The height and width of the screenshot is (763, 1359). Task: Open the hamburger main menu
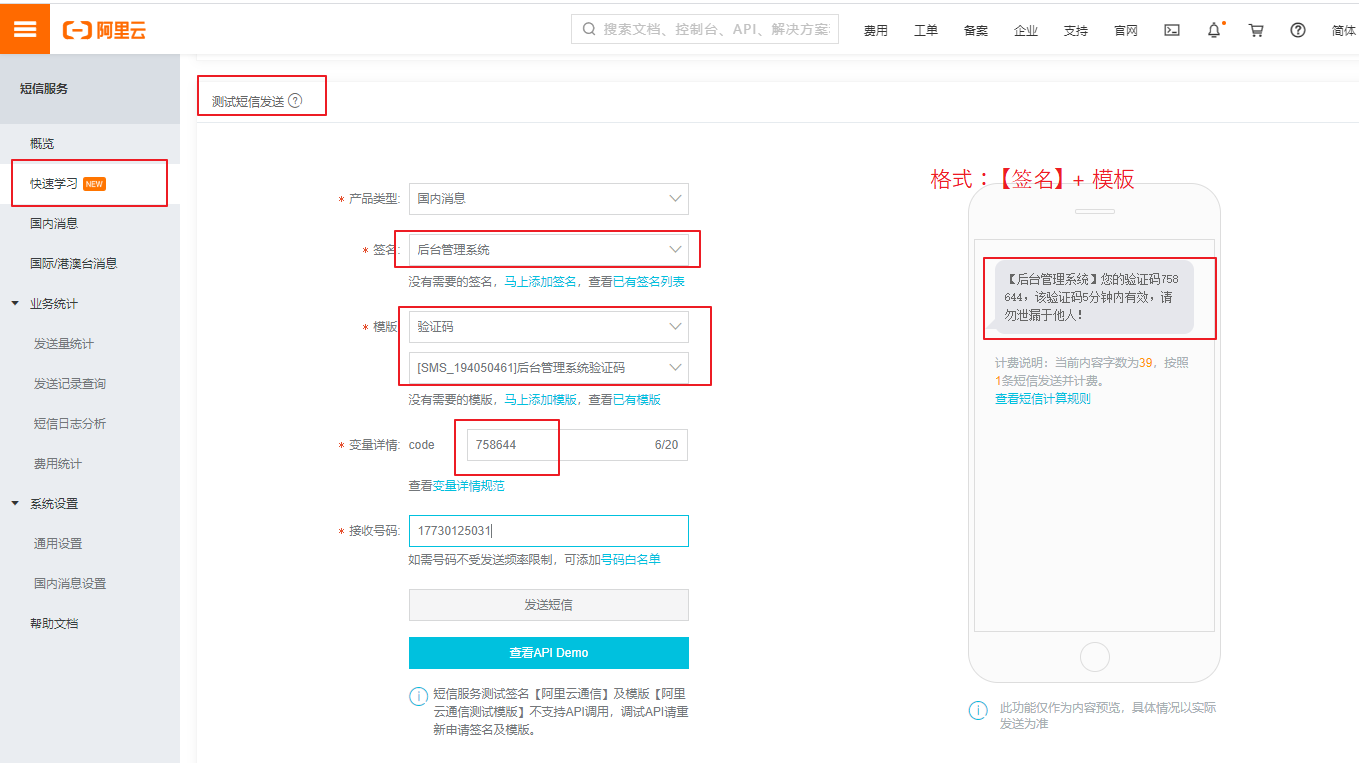tap(25, 29)
